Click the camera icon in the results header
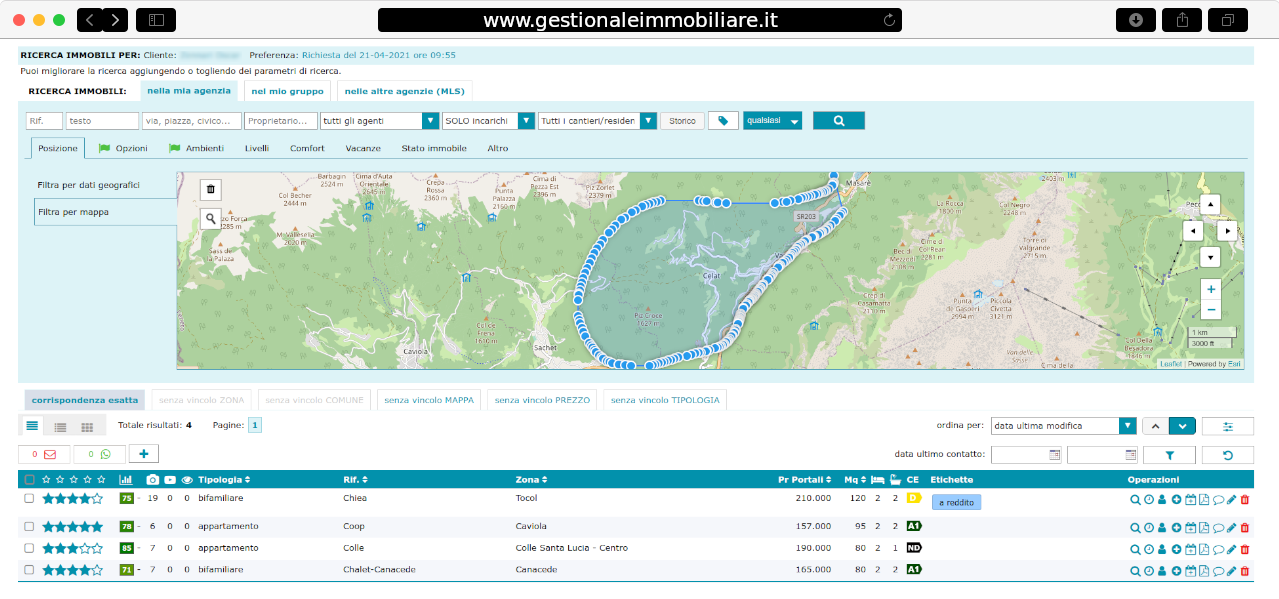 pos(152,479)
